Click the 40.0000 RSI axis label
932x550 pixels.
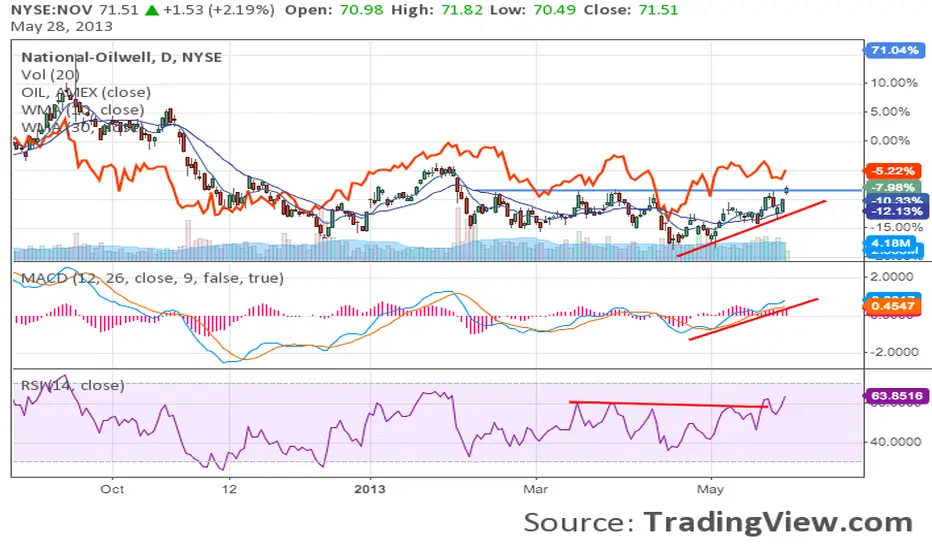898,442
